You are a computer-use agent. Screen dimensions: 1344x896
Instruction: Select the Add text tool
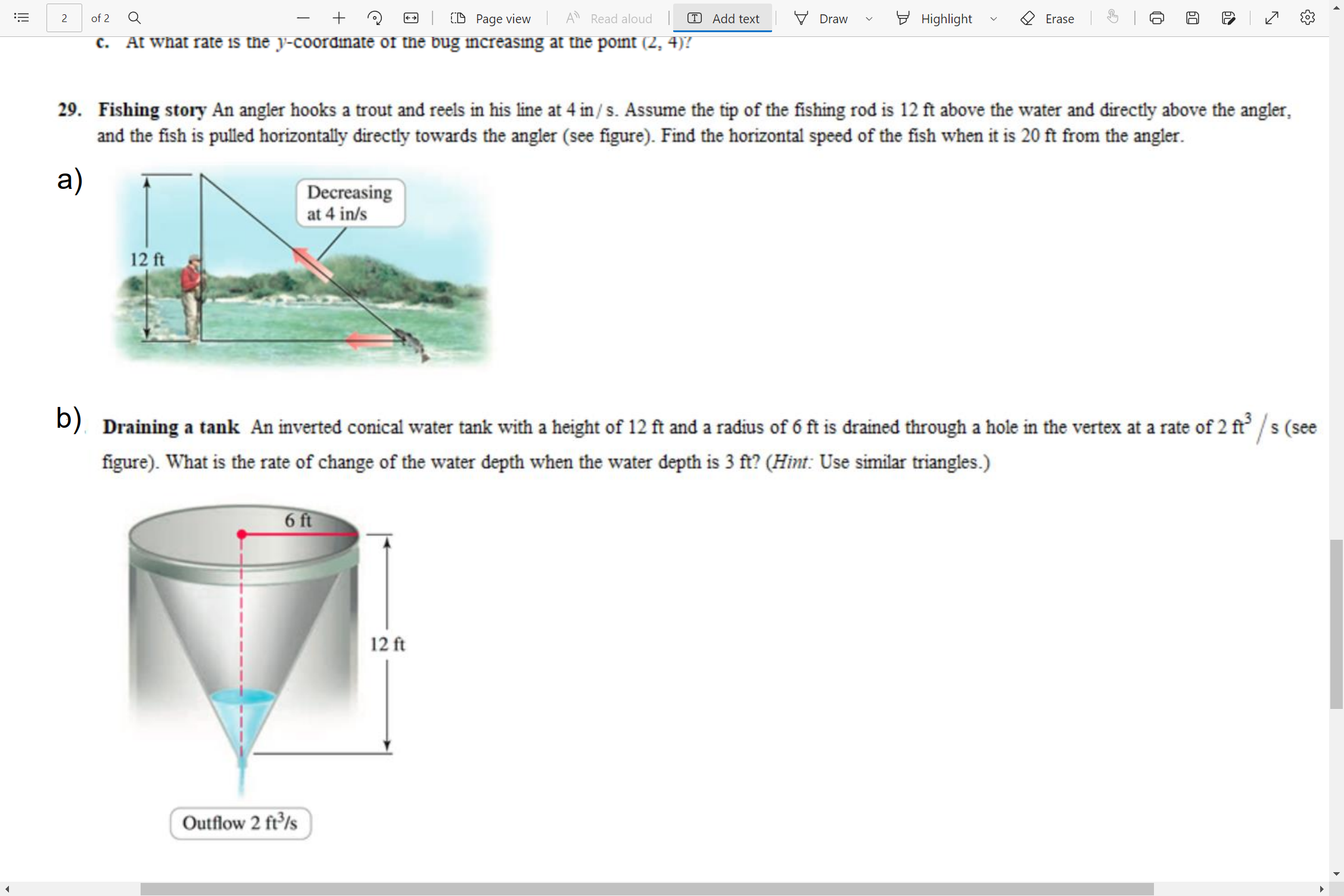click(x=723, y=18)
